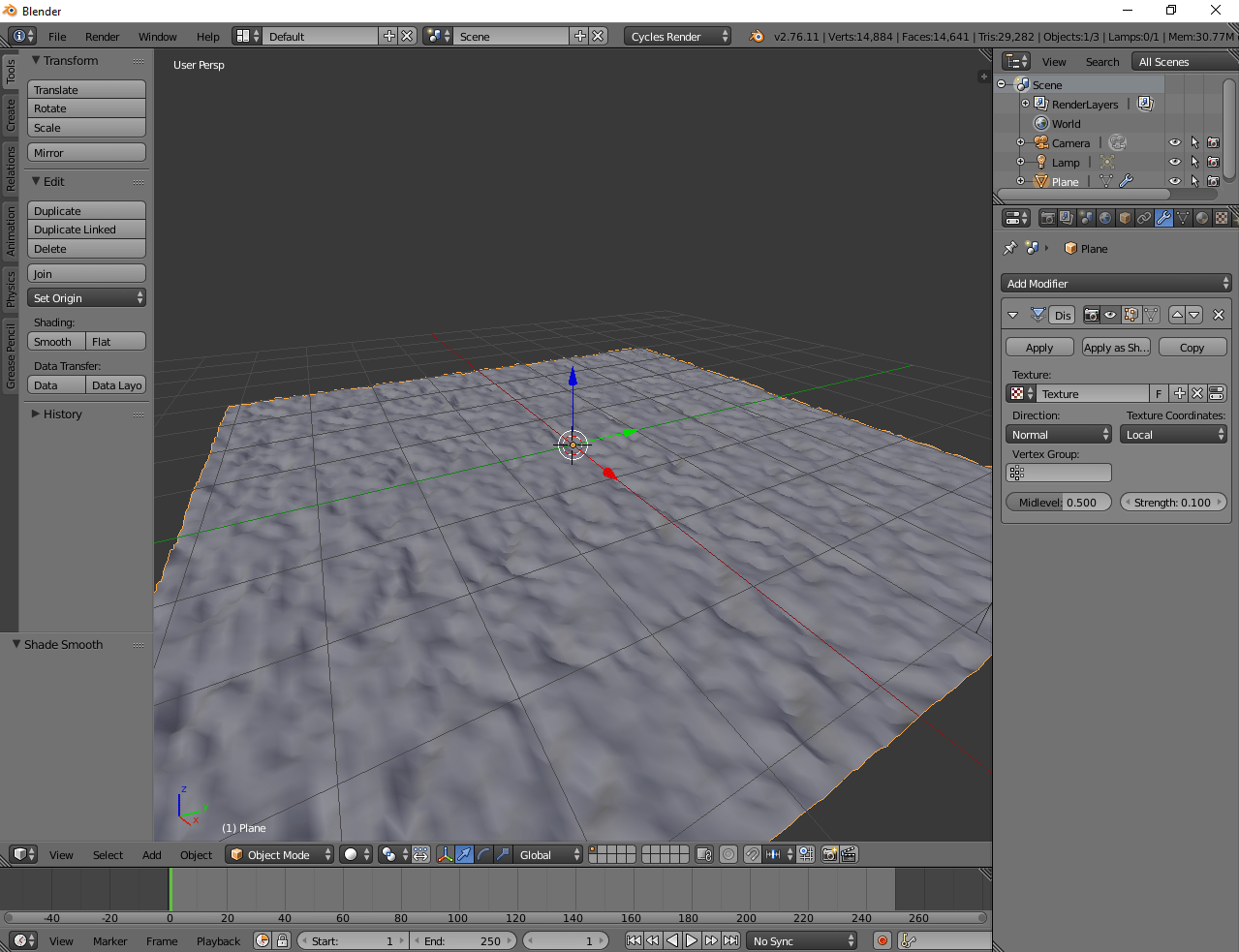Toggle render visibility of the Plane in outliner
1239x952 pixels.
[x=1213, y=181]
